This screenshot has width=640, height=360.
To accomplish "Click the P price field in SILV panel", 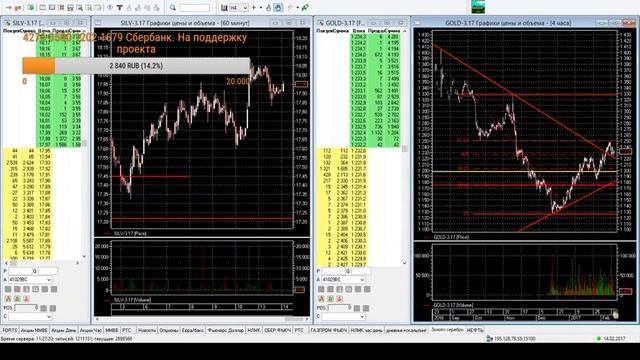I will point(20,271).
